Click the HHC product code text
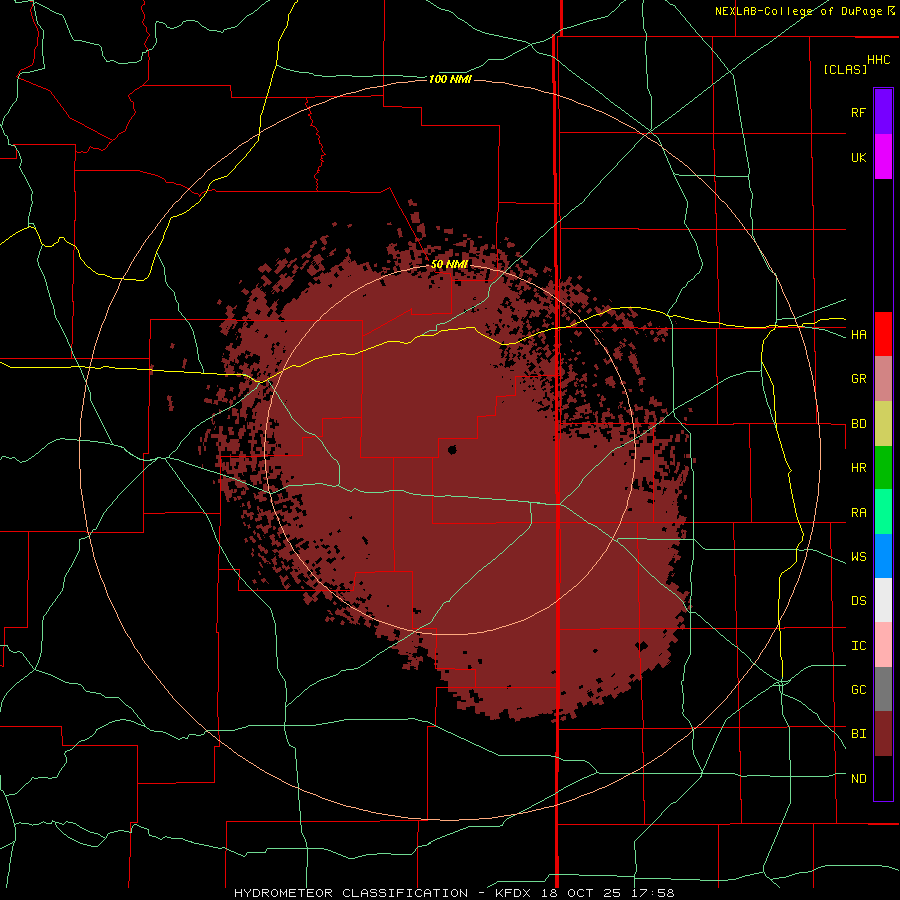The height and width of the screenshot is (900, 900). point(878,60)
